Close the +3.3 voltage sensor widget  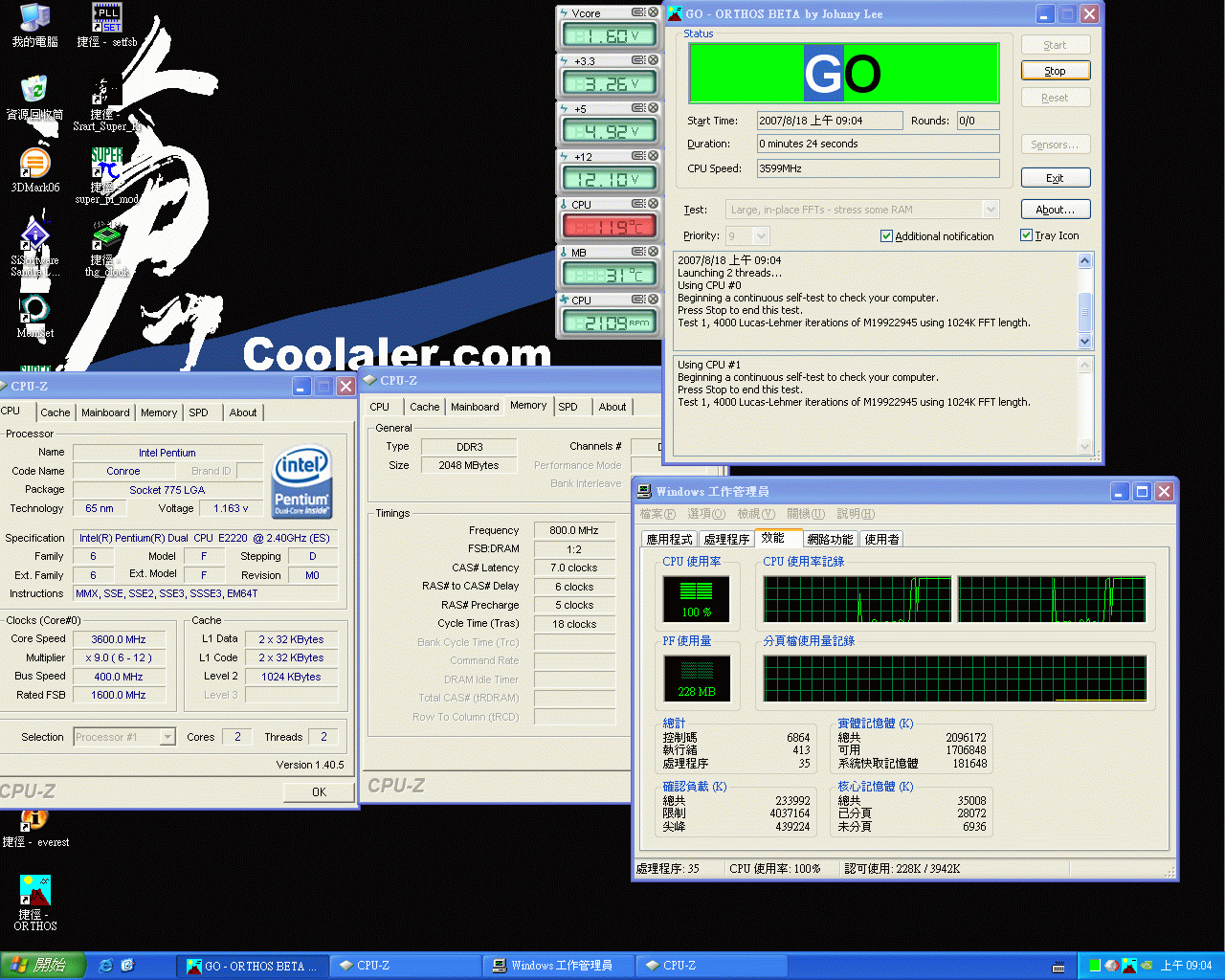pyautogui.click(x=654, y=60)
